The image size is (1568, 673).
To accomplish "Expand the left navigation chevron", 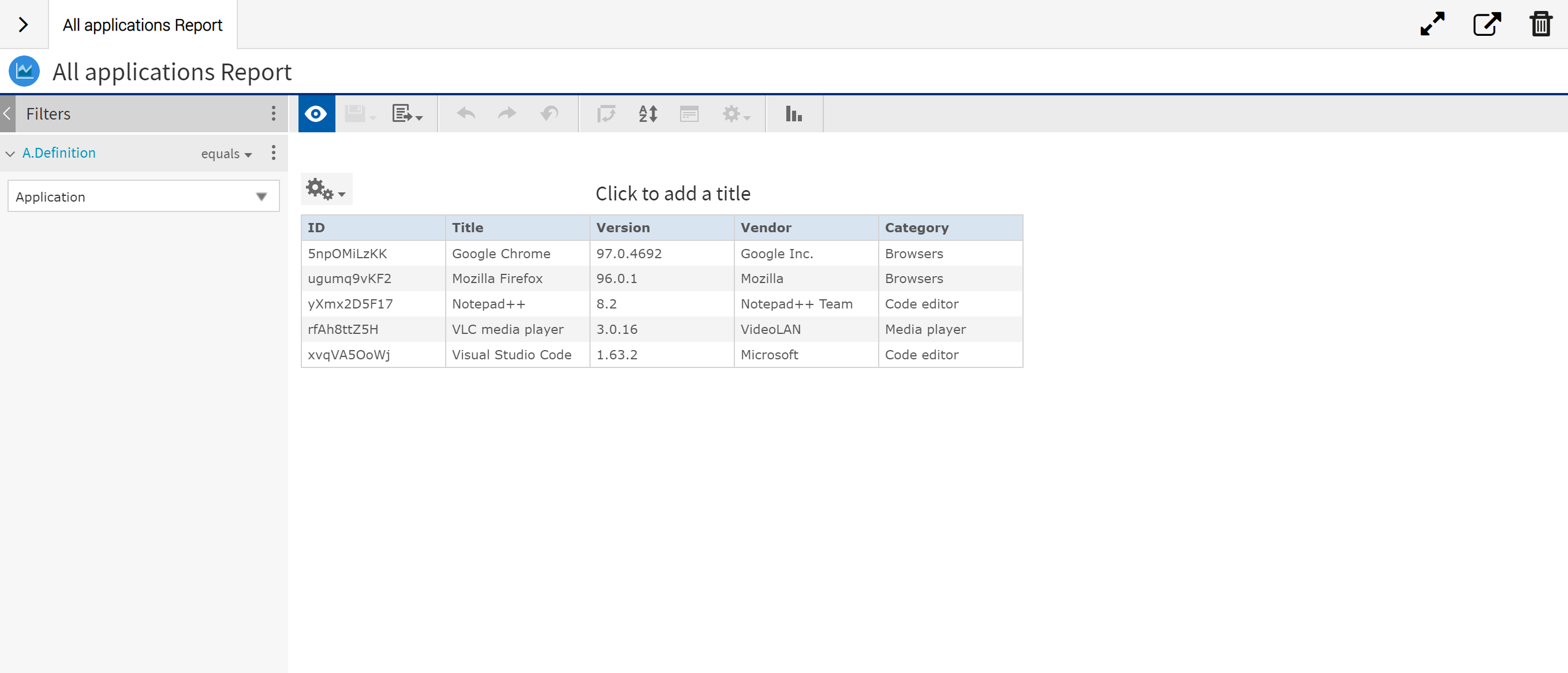I will pyautogui.click(x=23, y=25).
